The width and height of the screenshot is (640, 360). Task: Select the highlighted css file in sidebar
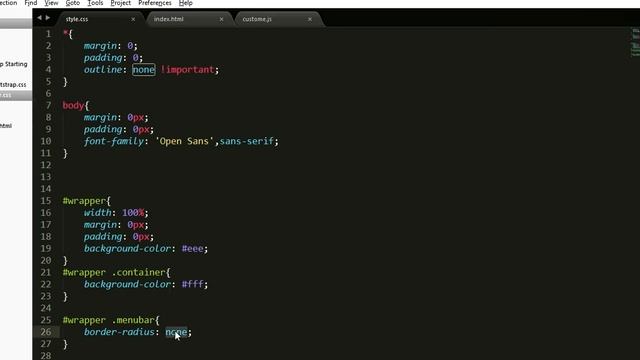coord(16,95)
